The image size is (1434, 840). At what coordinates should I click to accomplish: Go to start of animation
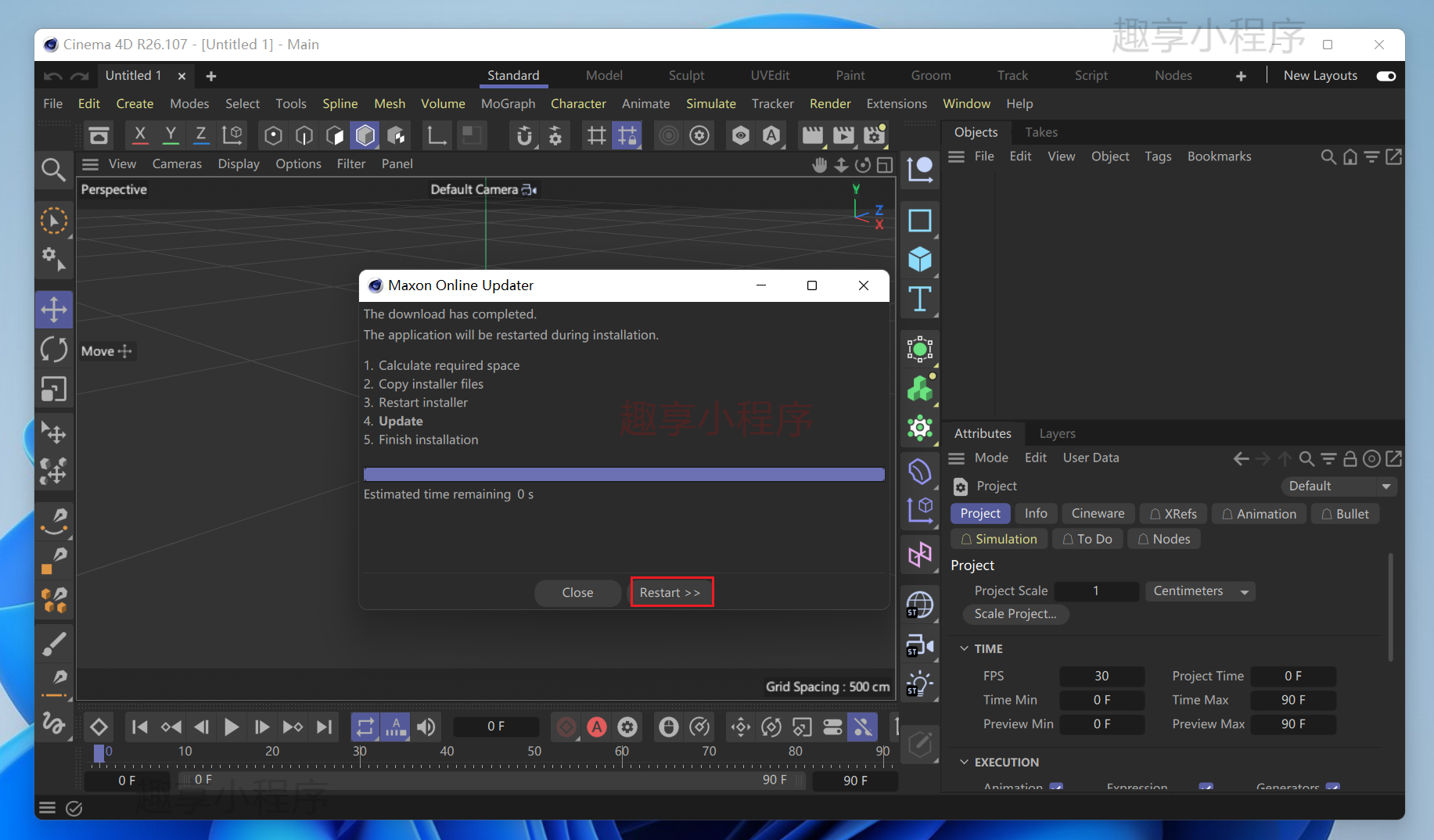[139, 727]
